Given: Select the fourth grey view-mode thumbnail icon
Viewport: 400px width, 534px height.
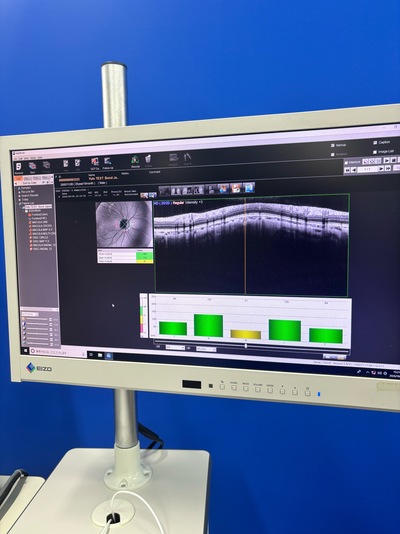Looking at the screenshot, I should coord(198,190).
